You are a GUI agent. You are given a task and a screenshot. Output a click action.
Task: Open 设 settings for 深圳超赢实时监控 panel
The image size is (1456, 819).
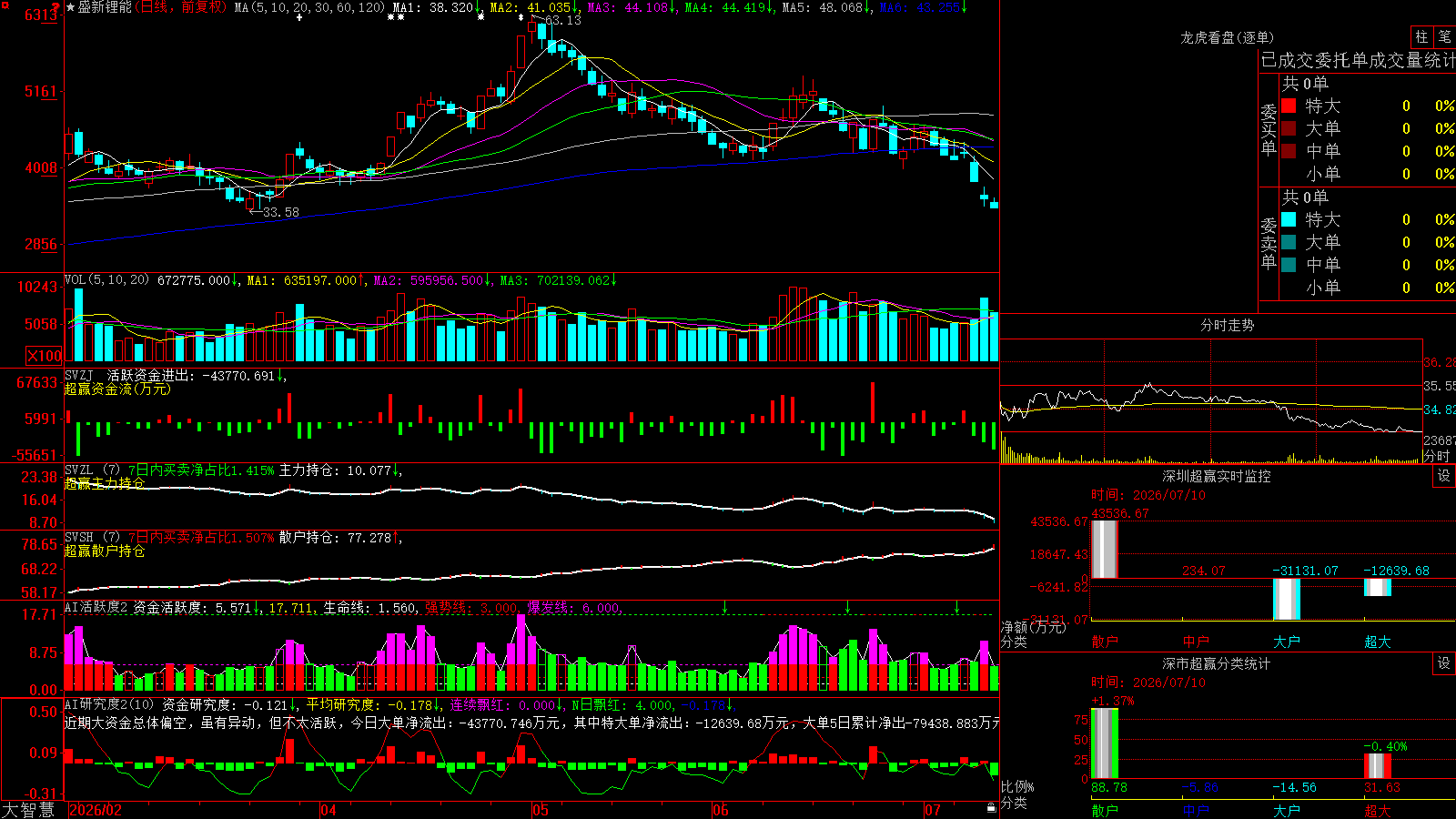point(1444,476)
